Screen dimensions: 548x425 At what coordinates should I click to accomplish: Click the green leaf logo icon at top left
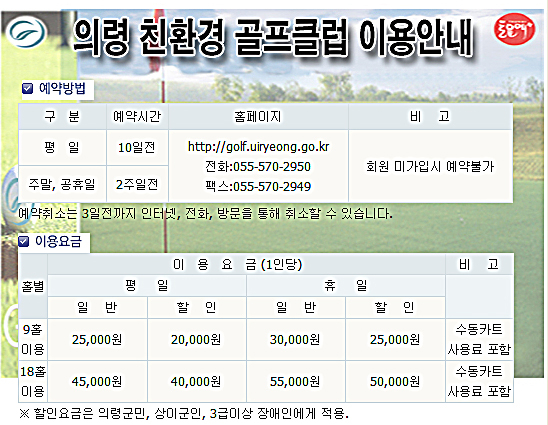(26, 32)
